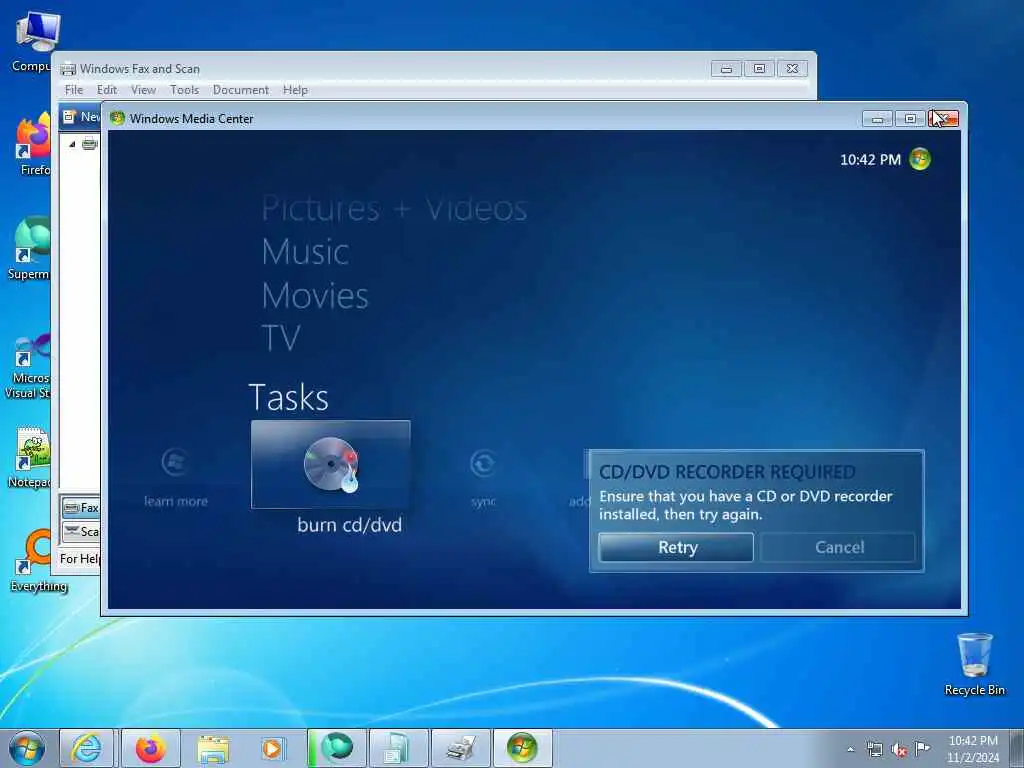The height and width of the screenshot is (768, 1024).
Task: Show hidden system tray icons
Action: [x=850, y=749]
